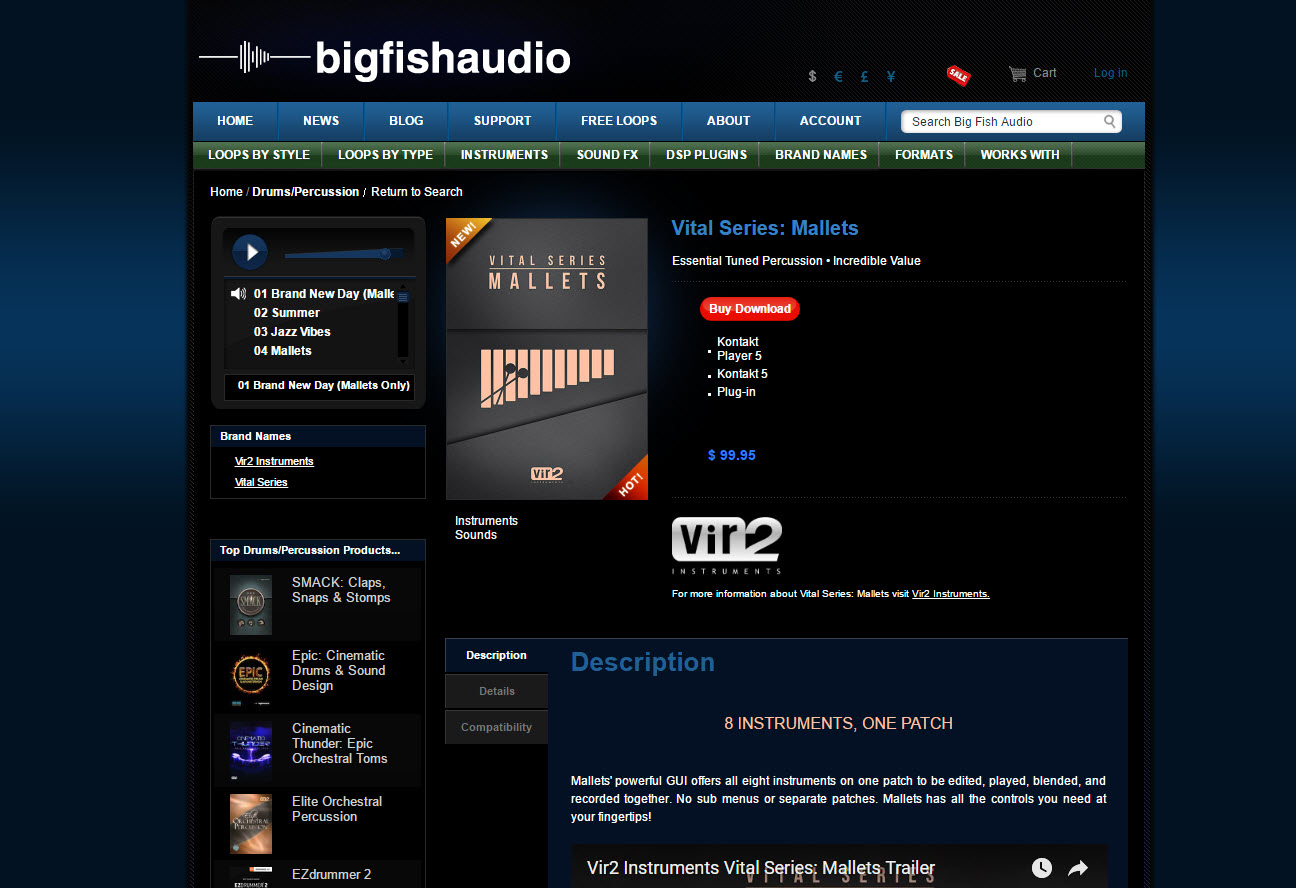Screen dimensions: 1296x888
Task: Expand LOOPS BY STYLE menu
Action: click(259, 155)
